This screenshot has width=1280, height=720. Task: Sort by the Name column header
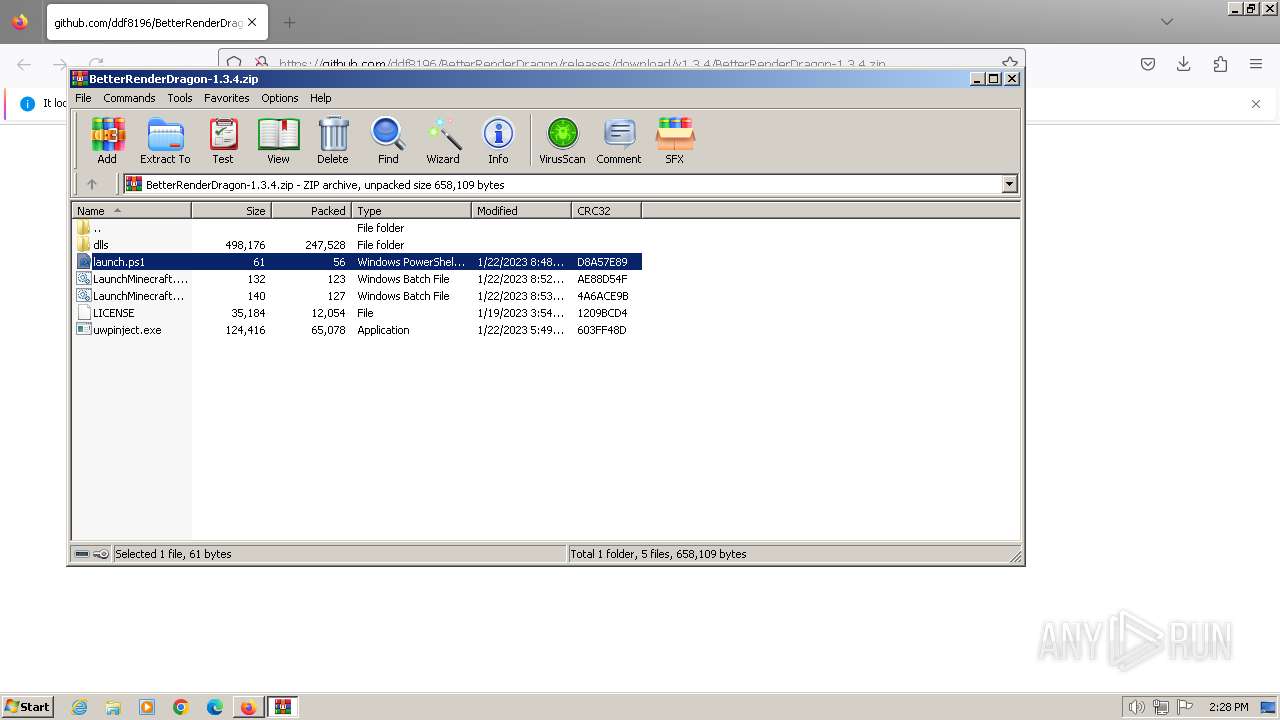132,211
